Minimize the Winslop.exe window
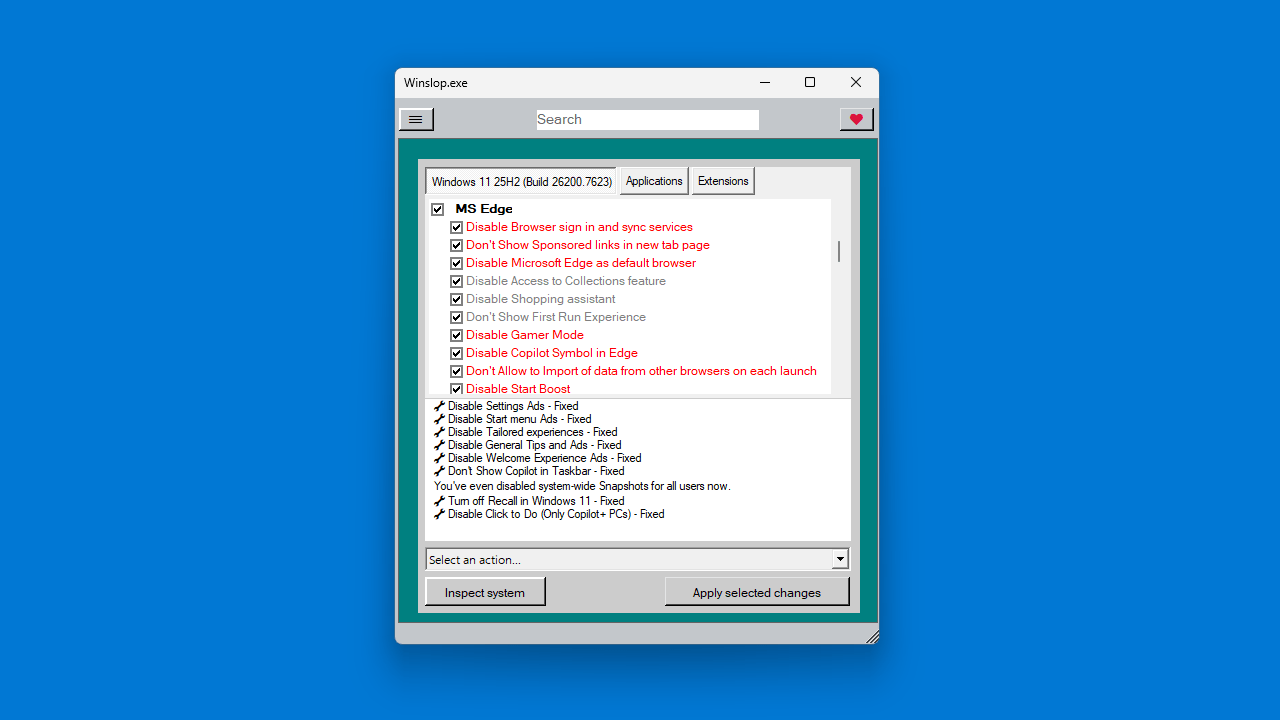1280x720 pixels. click(765, 83)
